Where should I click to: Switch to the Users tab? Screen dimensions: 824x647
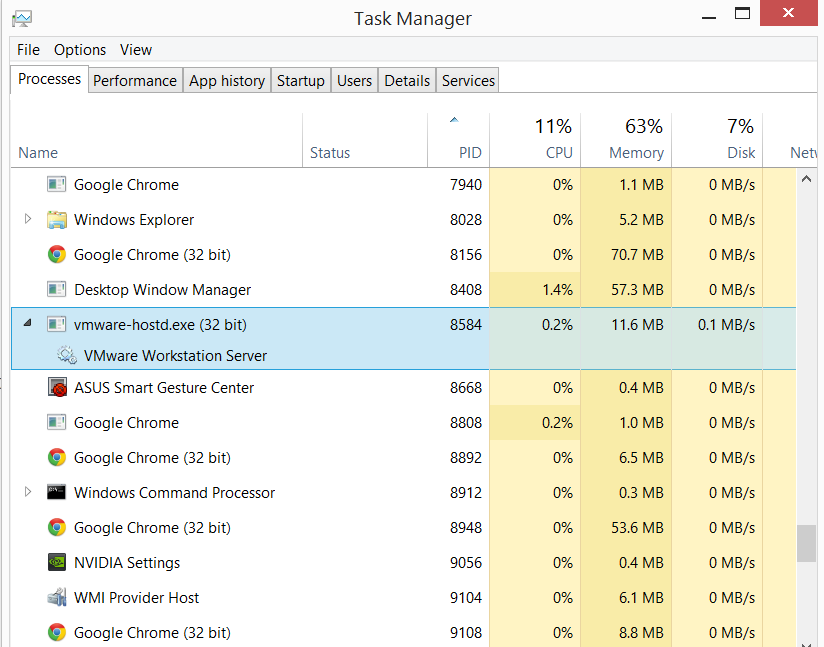[x=354, y=80]
